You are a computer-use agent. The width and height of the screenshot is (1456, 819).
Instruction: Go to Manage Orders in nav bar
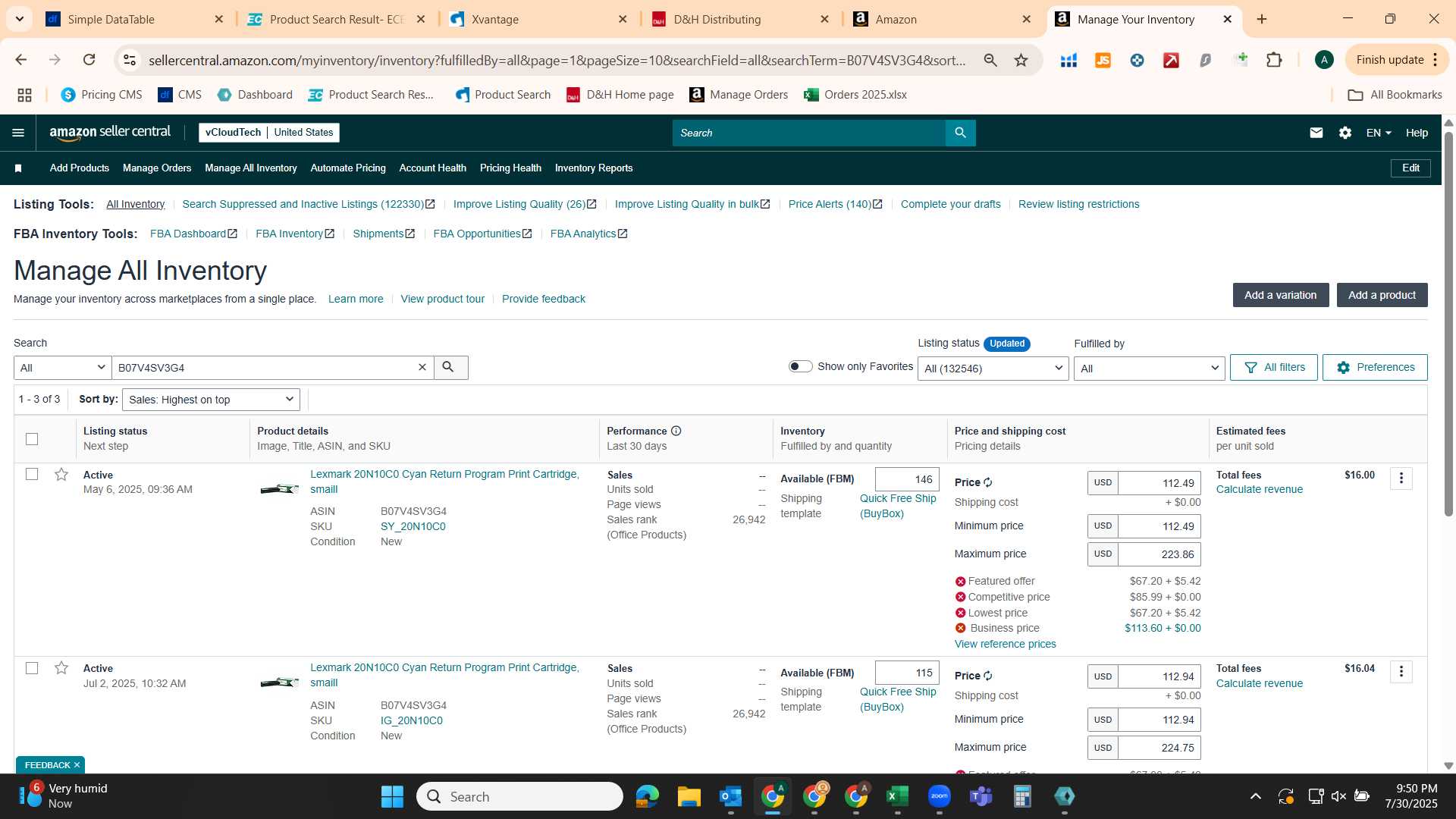pos(157,168)
